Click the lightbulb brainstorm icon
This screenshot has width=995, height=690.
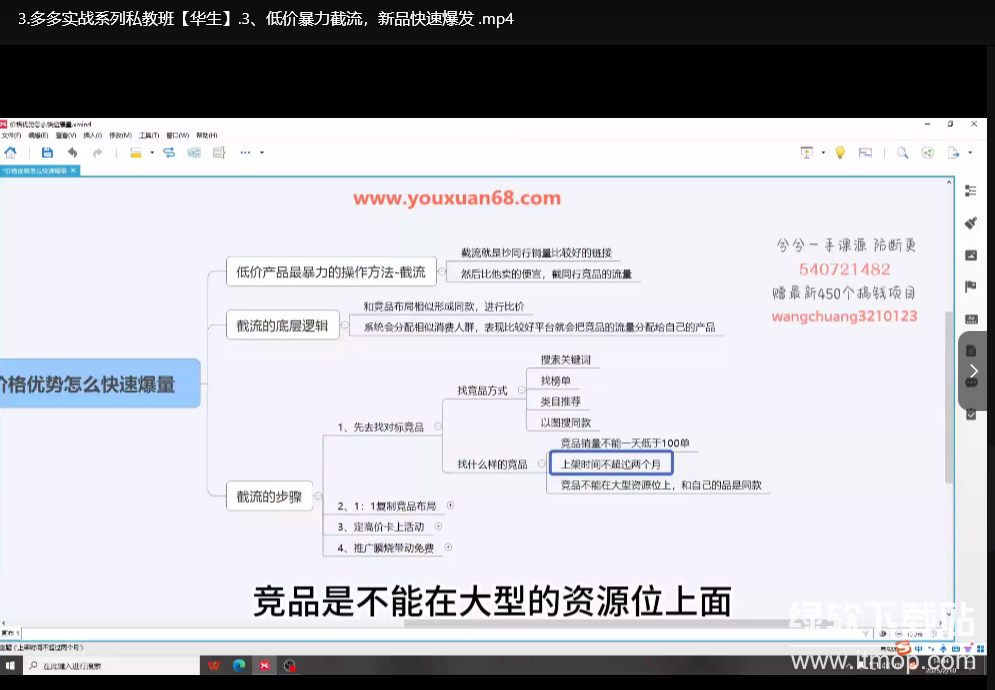pyautogui.click(x=840, y=153)
